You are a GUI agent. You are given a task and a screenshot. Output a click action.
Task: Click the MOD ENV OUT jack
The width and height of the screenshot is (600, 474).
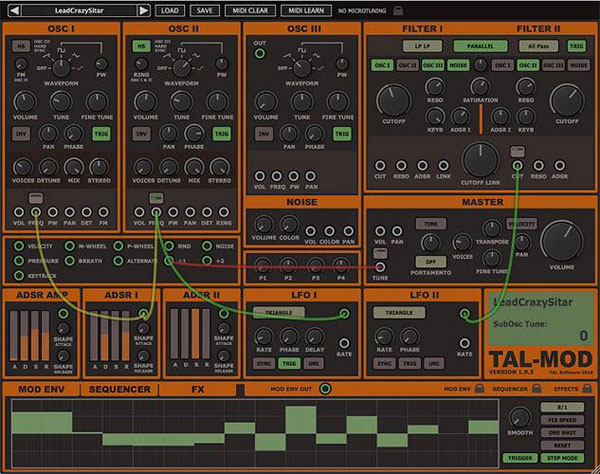pyautogui.click(x=326, y=389)
